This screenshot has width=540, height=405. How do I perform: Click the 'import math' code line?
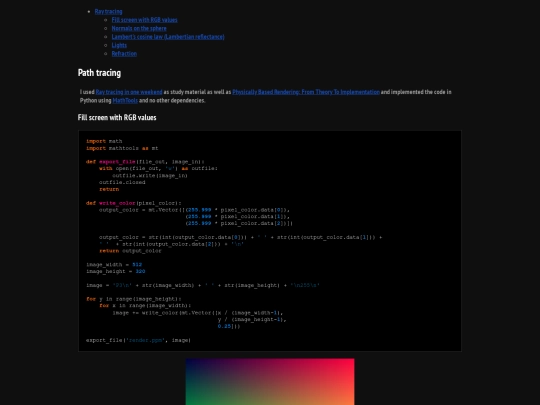(x=104, y=141)
